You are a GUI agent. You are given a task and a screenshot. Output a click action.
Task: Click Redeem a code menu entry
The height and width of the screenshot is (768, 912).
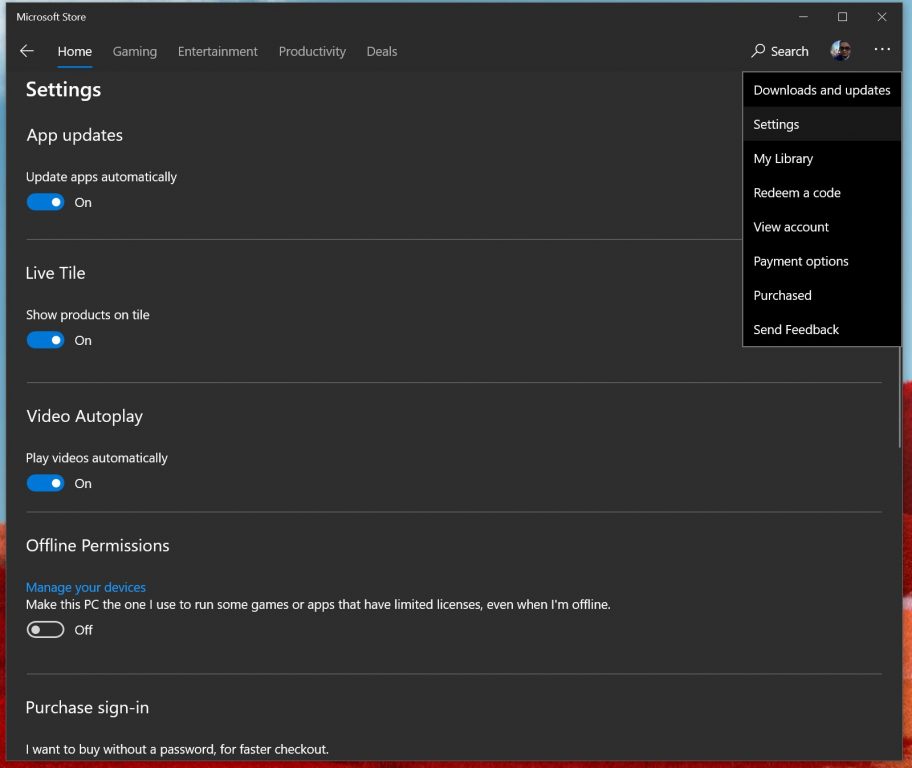pyautogui.click(x=797, y=193)
